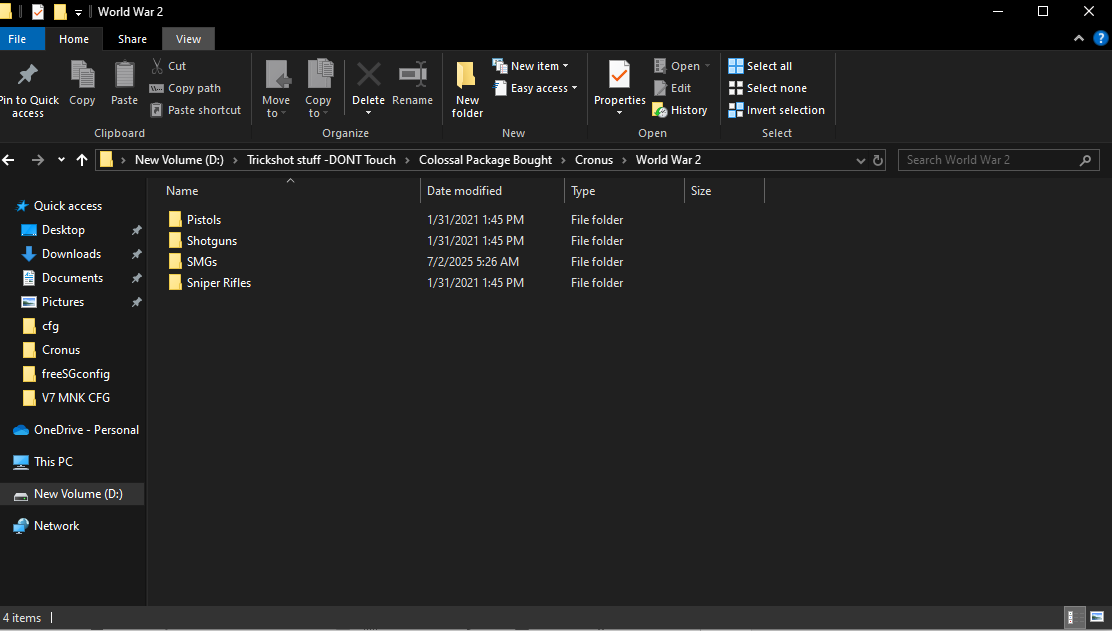Open the cfg folder in sidebar
The height and width of the screenshot is (631, 1112).
click(x=50, y=326)
